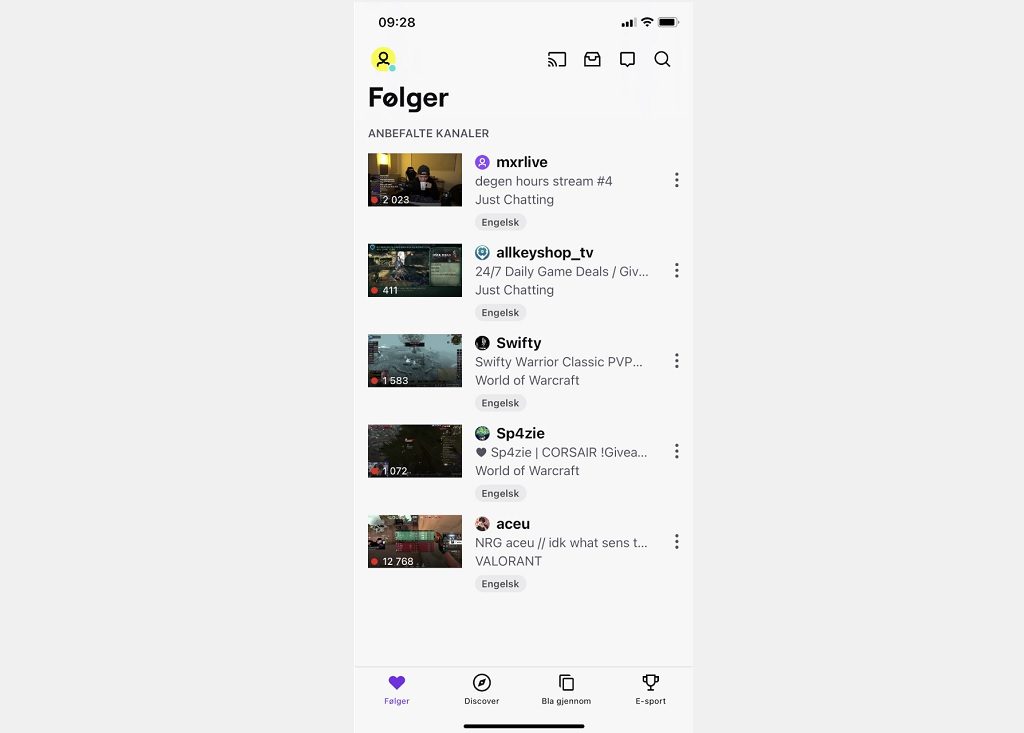Select the allkeyshop_tv channel name
Image resolution: width=1024 pixels, height=733 pixels.
point(545,253)
